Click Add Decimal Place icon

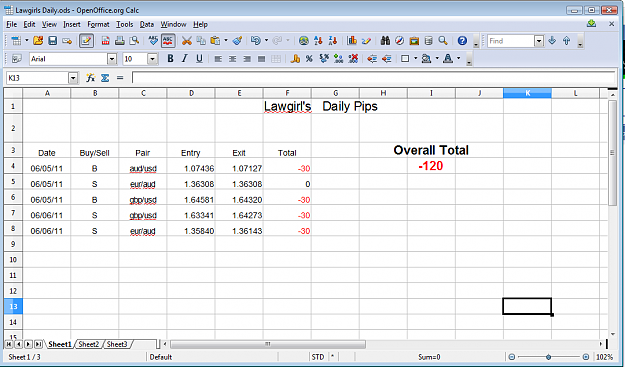pyautogui.click(x=338, y=59)
